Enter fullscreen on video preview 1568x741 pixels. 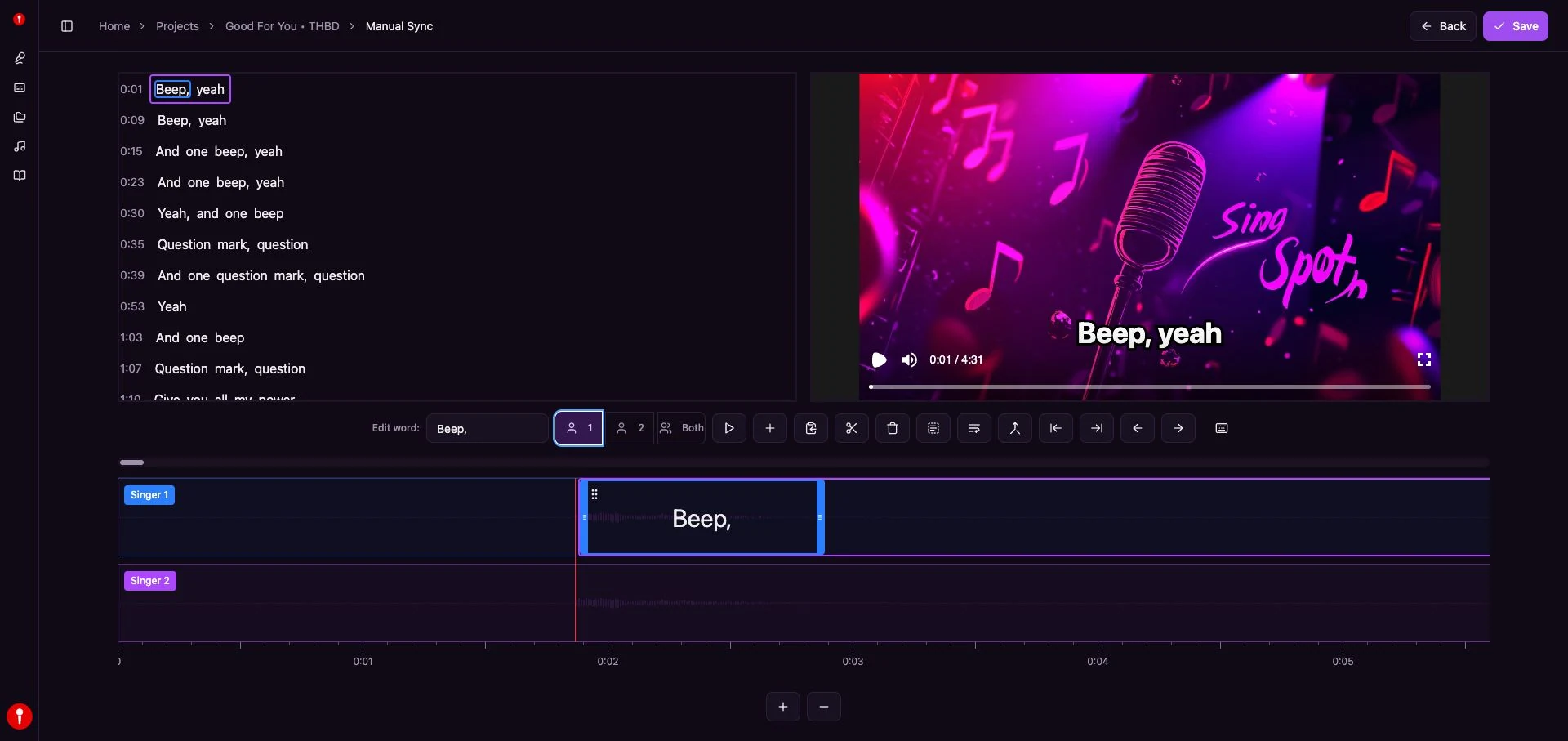pyautogui.click(x=1424, y=359)
